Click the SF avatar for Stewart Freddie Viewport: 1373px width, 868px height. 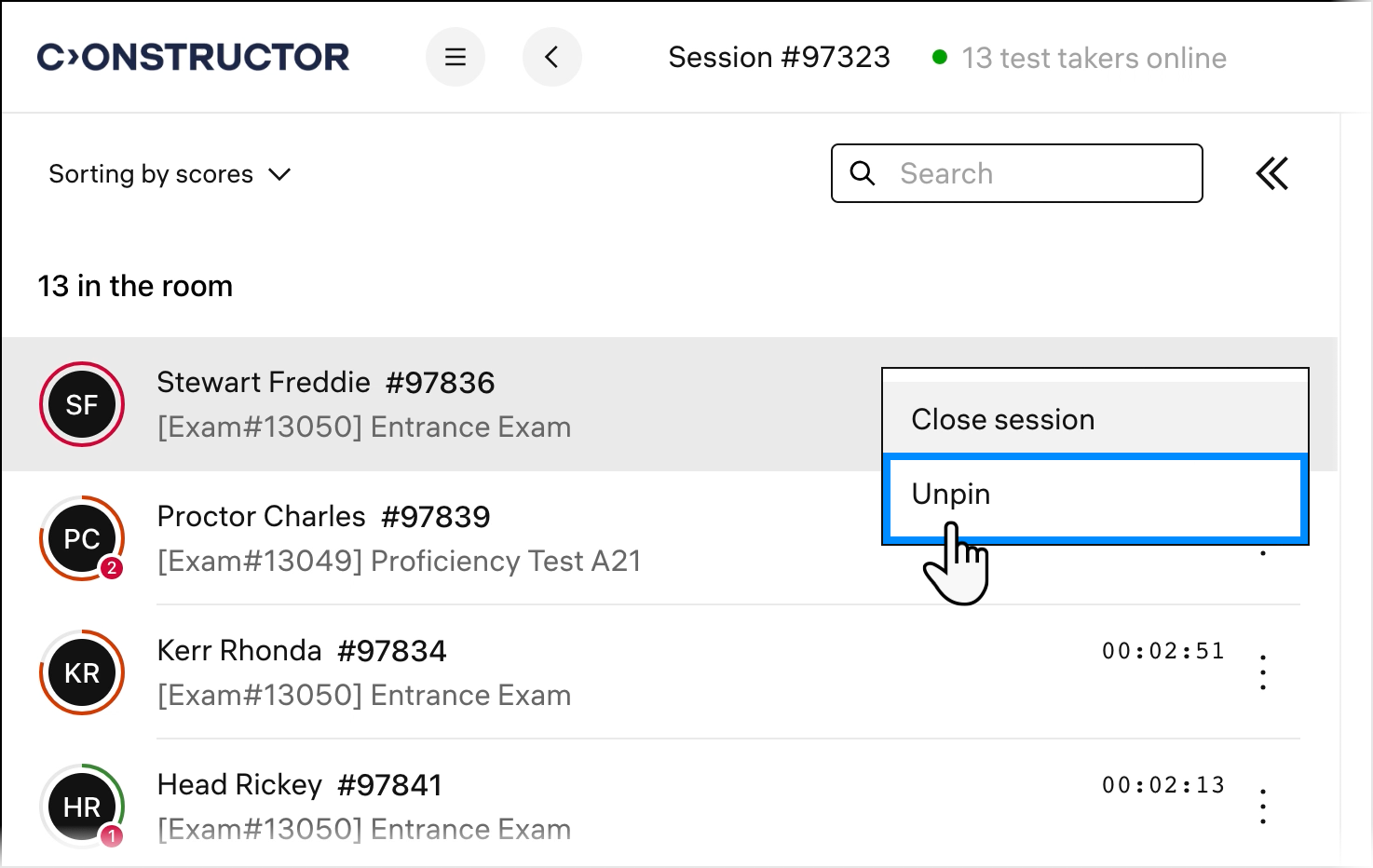pos(82,404)
